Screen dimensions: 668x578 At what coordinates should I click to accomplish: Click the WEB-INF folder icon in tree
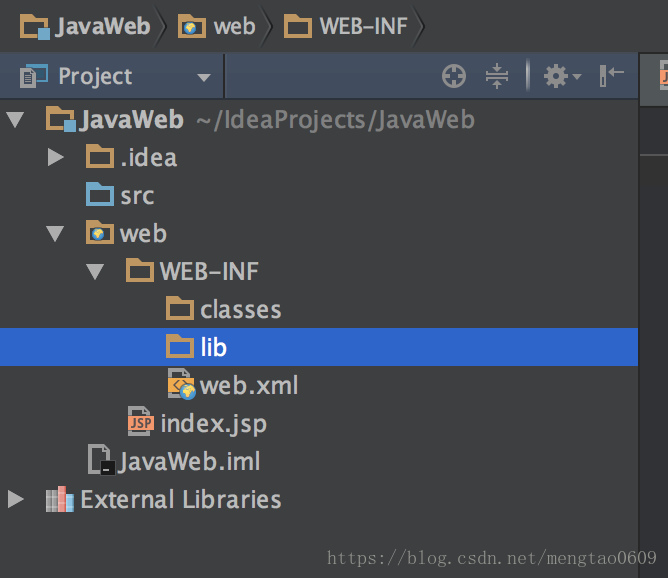(x=140, y=270)
